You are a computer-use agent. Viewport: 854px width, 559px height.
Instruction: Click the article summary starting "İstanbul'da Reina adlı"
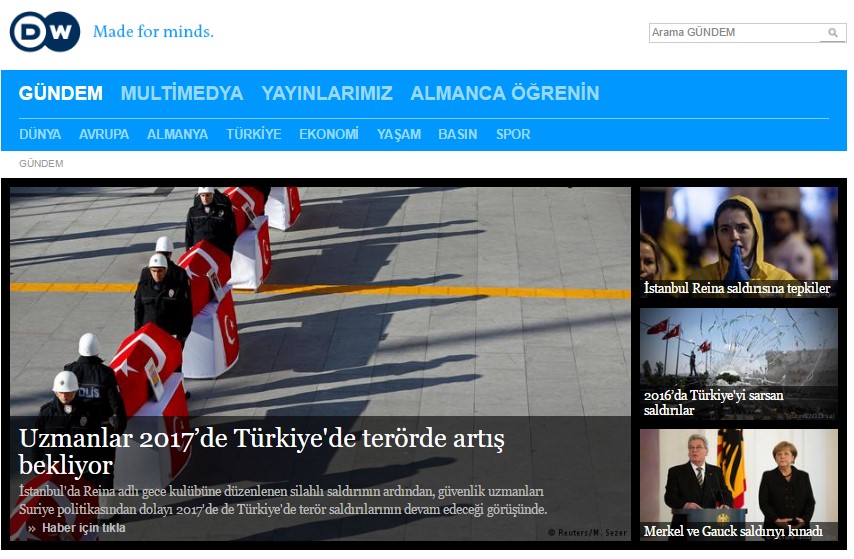[x=283, y=500]
